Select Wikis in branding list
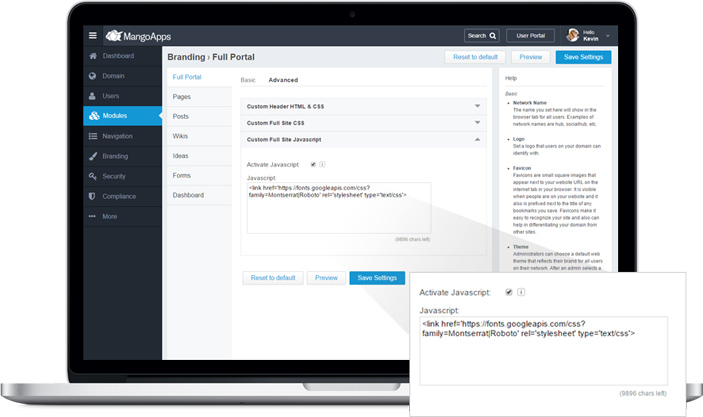Screen dimensions: 703x417 pyautogui.click(x=199, y=136)
